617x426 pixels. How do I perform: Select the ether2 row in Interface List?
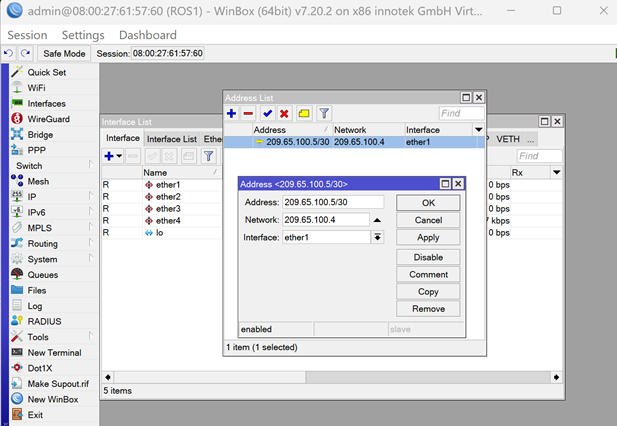167,197
